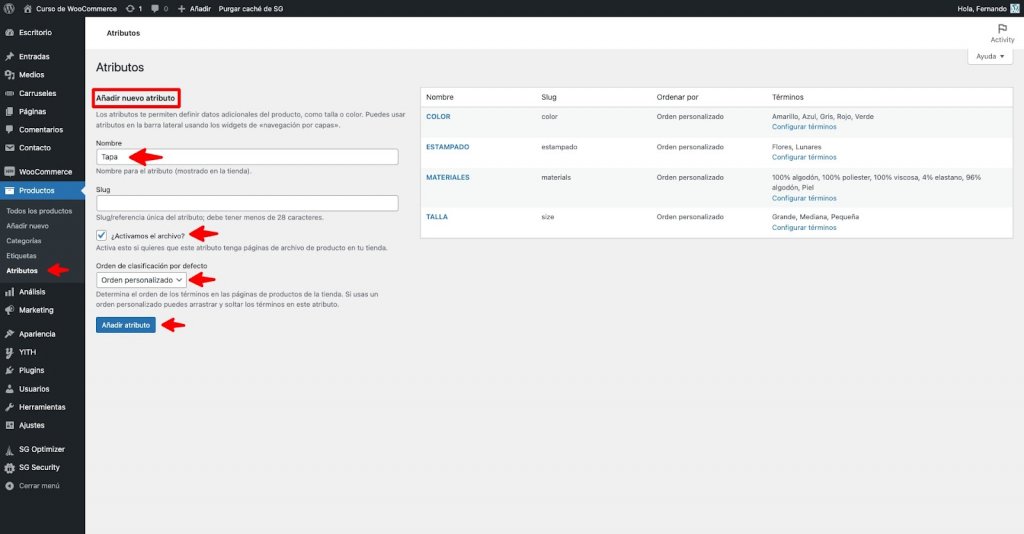Screen dimensions: 1024x534
Task: Click the Ajustes settings icon
Action: pyautogui.click(x=9, y=425)
